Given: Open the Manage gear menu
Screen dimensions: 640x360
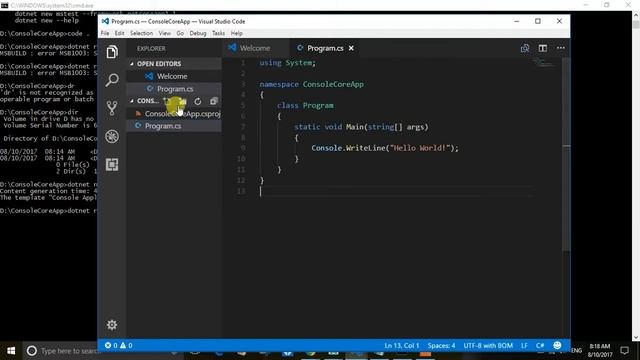Looking at the screenshot, I should tap(112, 325).
